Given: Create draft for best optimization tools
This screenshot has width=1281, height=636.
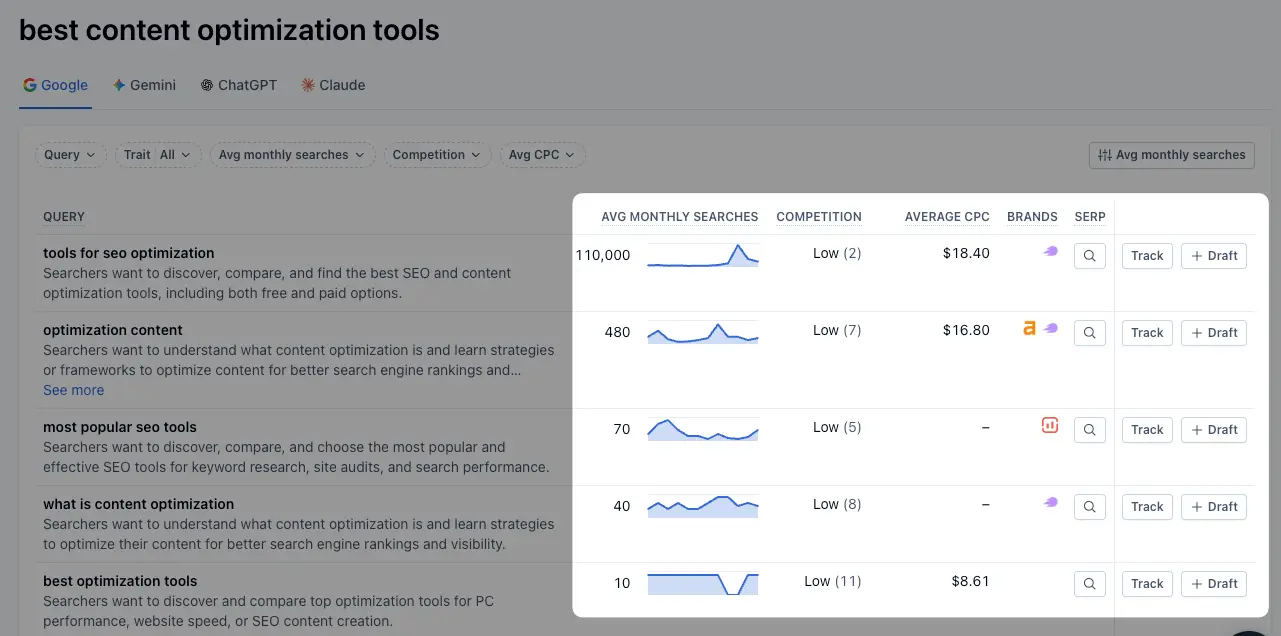Looking at the screenshot, I should pyautogui.click(x=1214, y=584).
